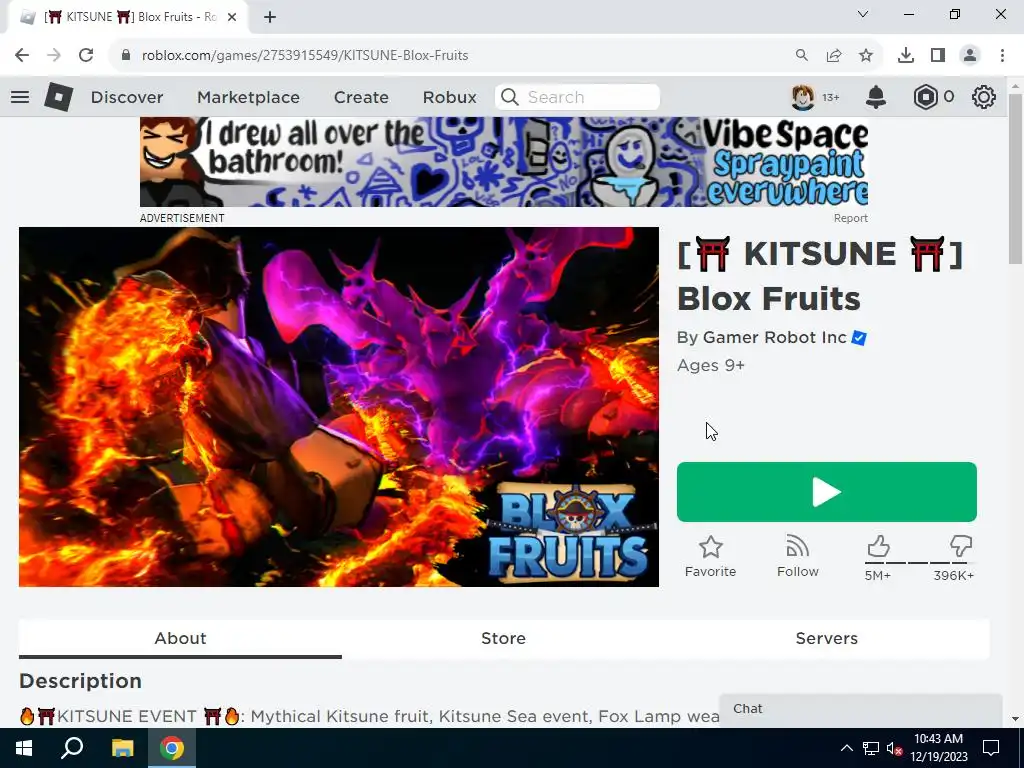Go back with the browser back arrow
This screenshot has height=768, width=1024.
point(22,55)
